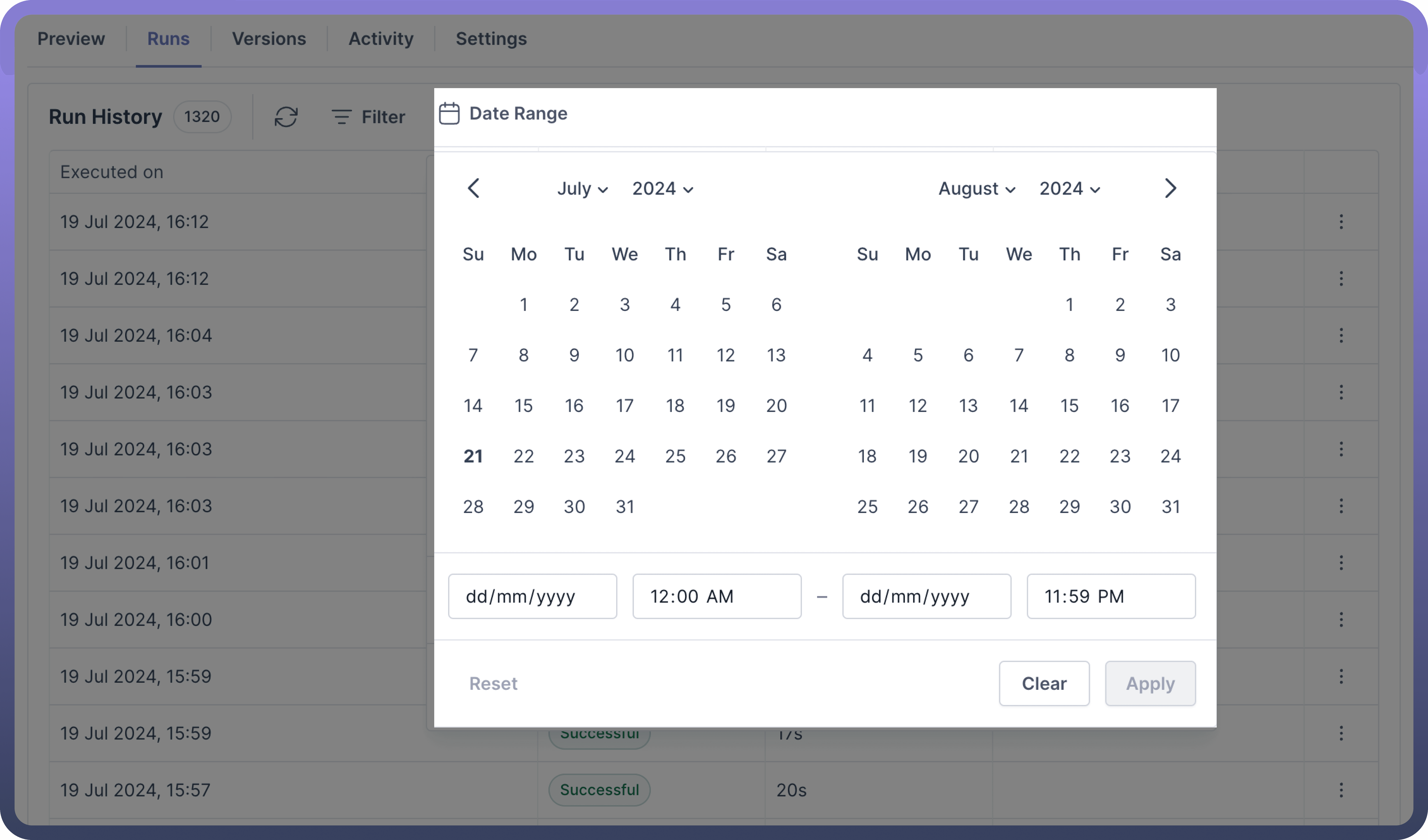Switch to the Versions tab
This screenshot has height=840, width=1428.
pos(269,39)
